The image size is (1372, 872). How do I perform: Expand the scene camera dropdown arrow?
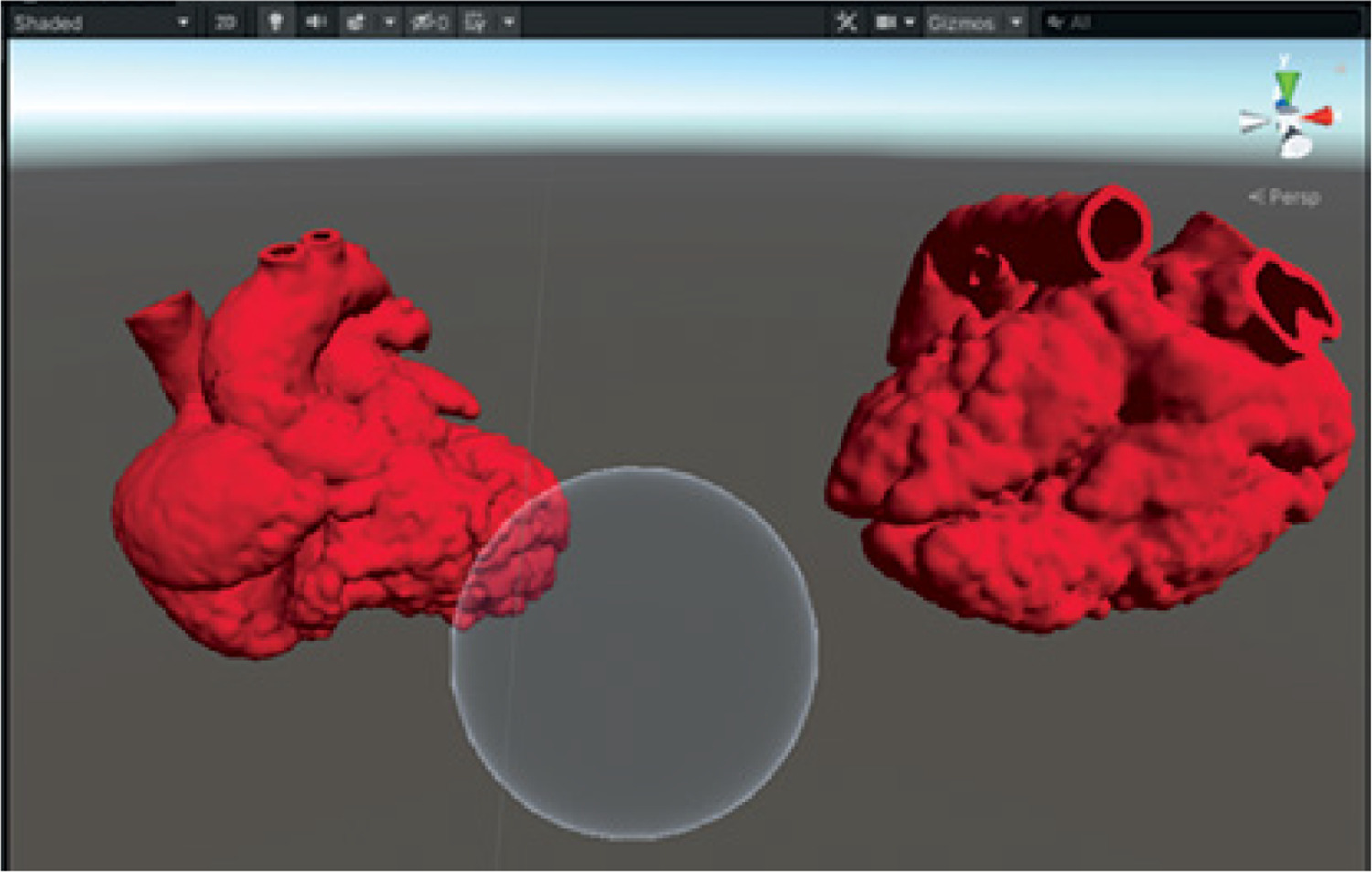(x=909, y=22)
